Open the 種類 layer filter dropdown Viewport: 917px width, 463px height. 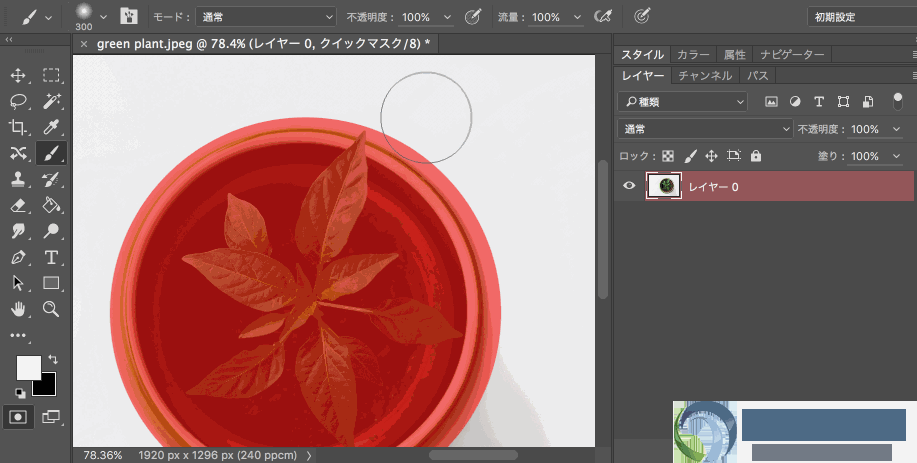pyautogui.click(x=682, y=102)
